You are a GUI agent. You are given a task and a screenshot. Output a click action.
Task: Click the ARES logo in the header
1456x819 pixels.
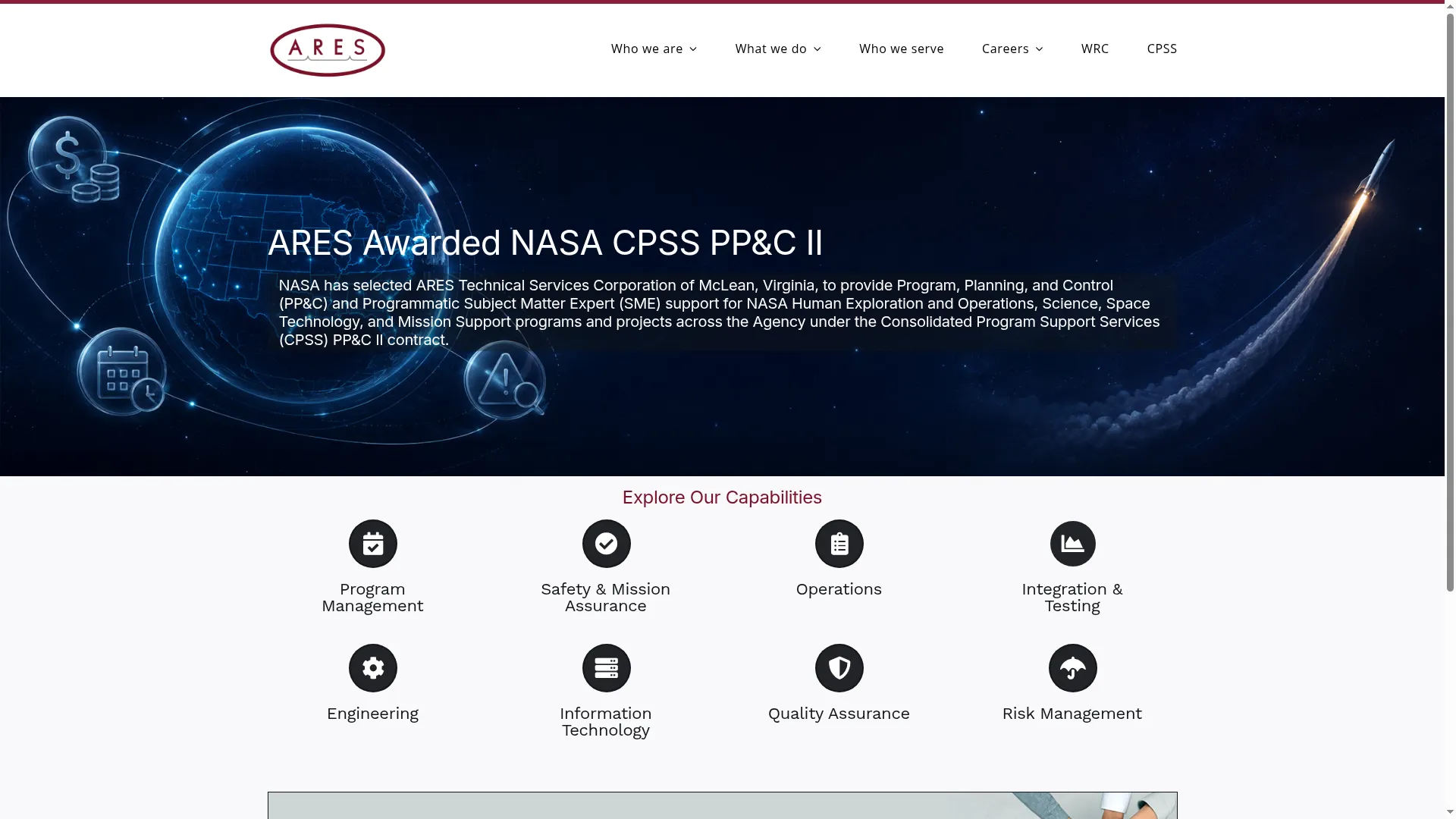click(x=328, y=50)
